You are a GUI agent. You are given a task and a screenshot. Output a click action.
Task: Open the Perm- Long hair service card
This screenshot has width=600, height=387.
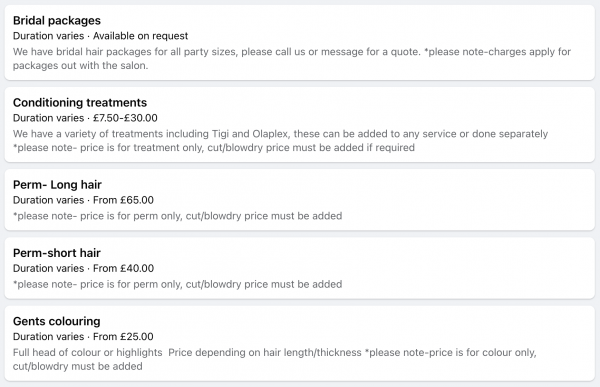click(x=300, y=200)
